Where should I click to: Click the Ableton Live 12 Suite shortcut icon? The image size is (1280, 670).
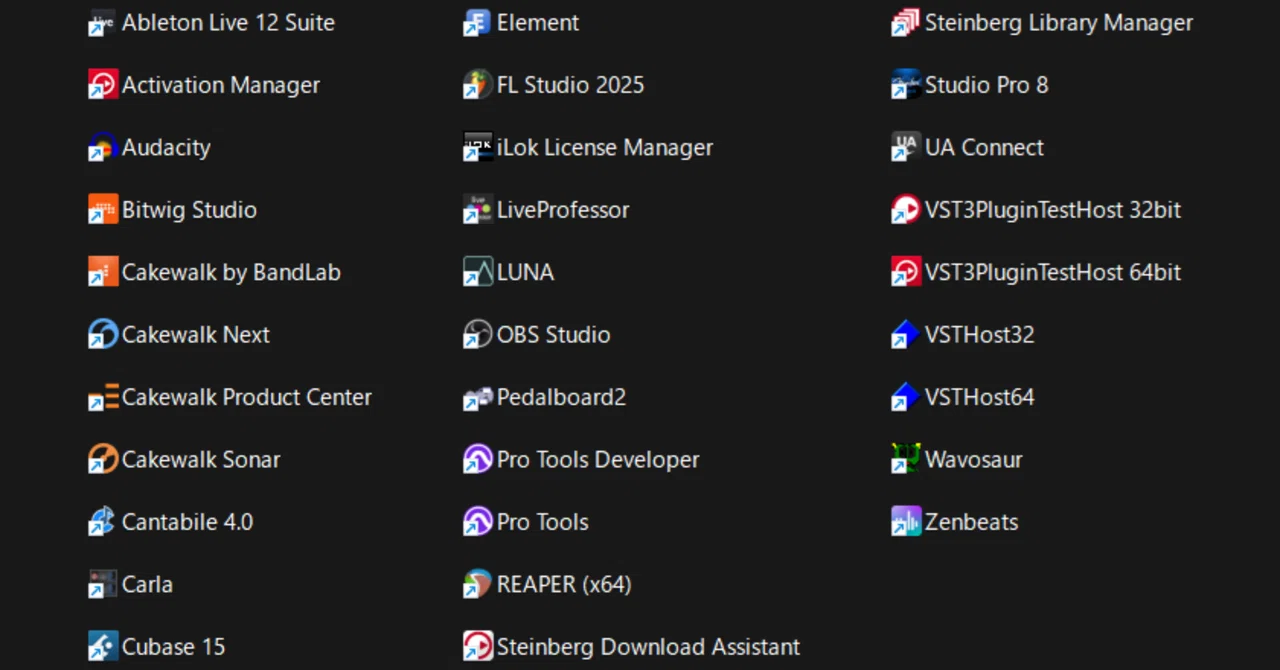pos(103,23)
